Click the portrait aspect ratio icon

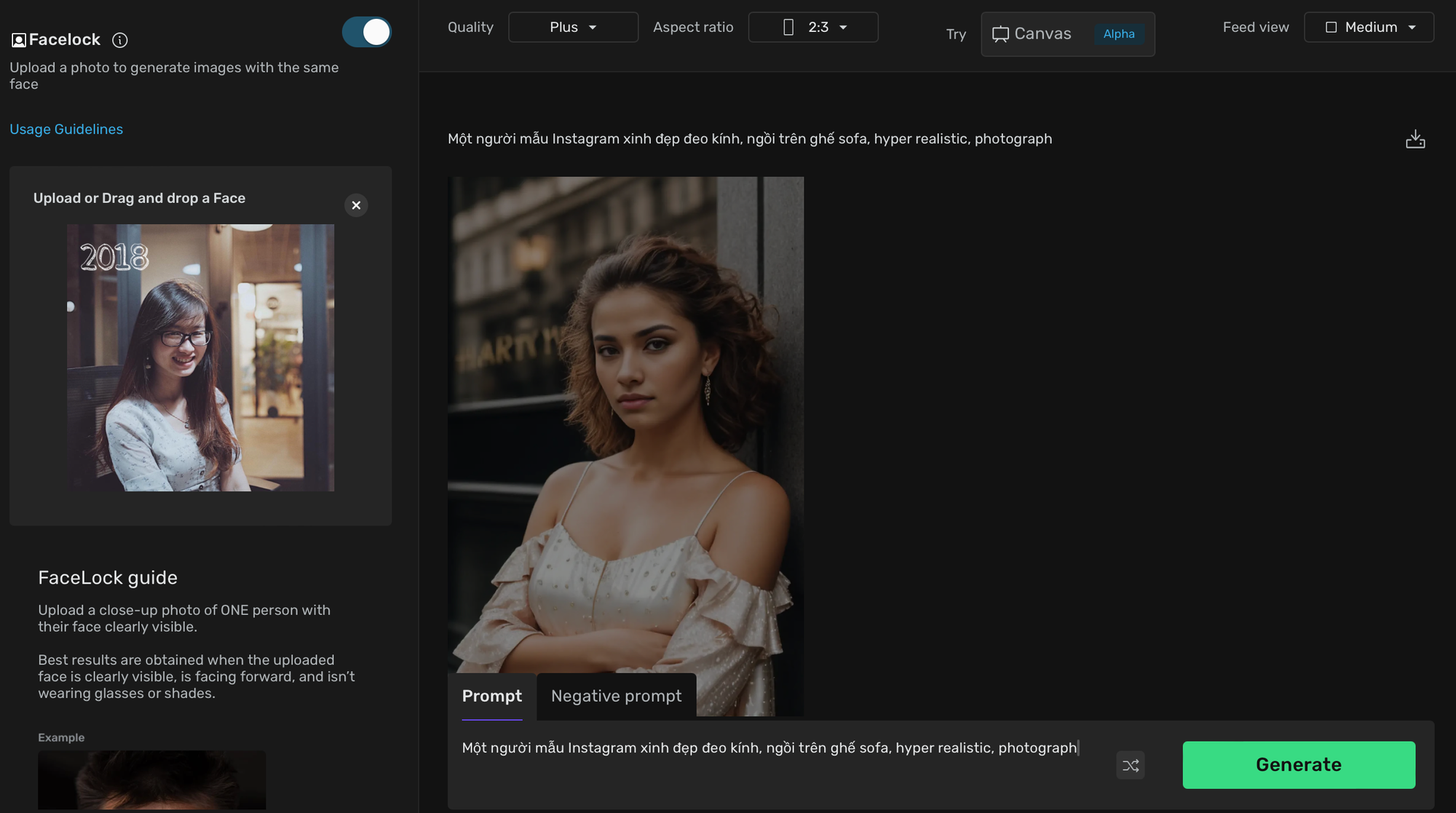[x=788, y=28]
